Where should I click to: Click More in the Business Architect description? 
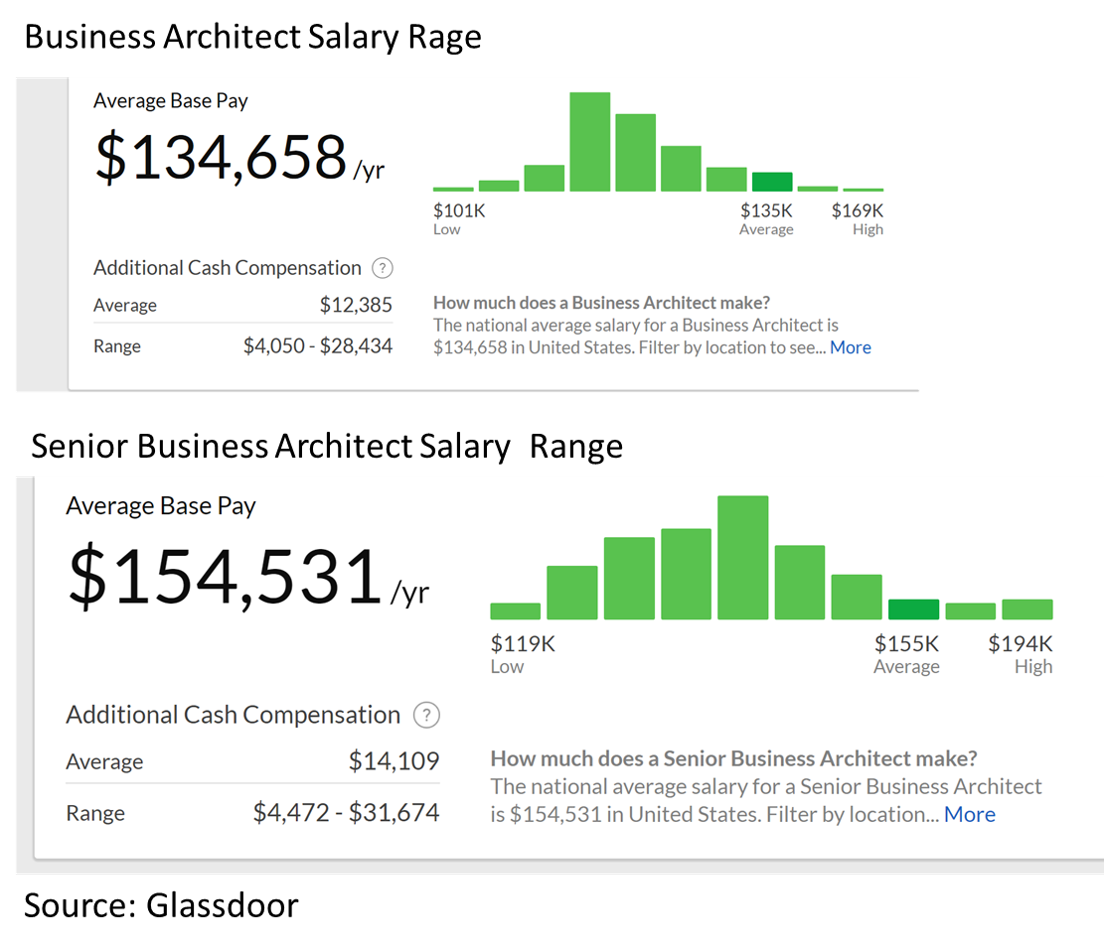[851, 347]
